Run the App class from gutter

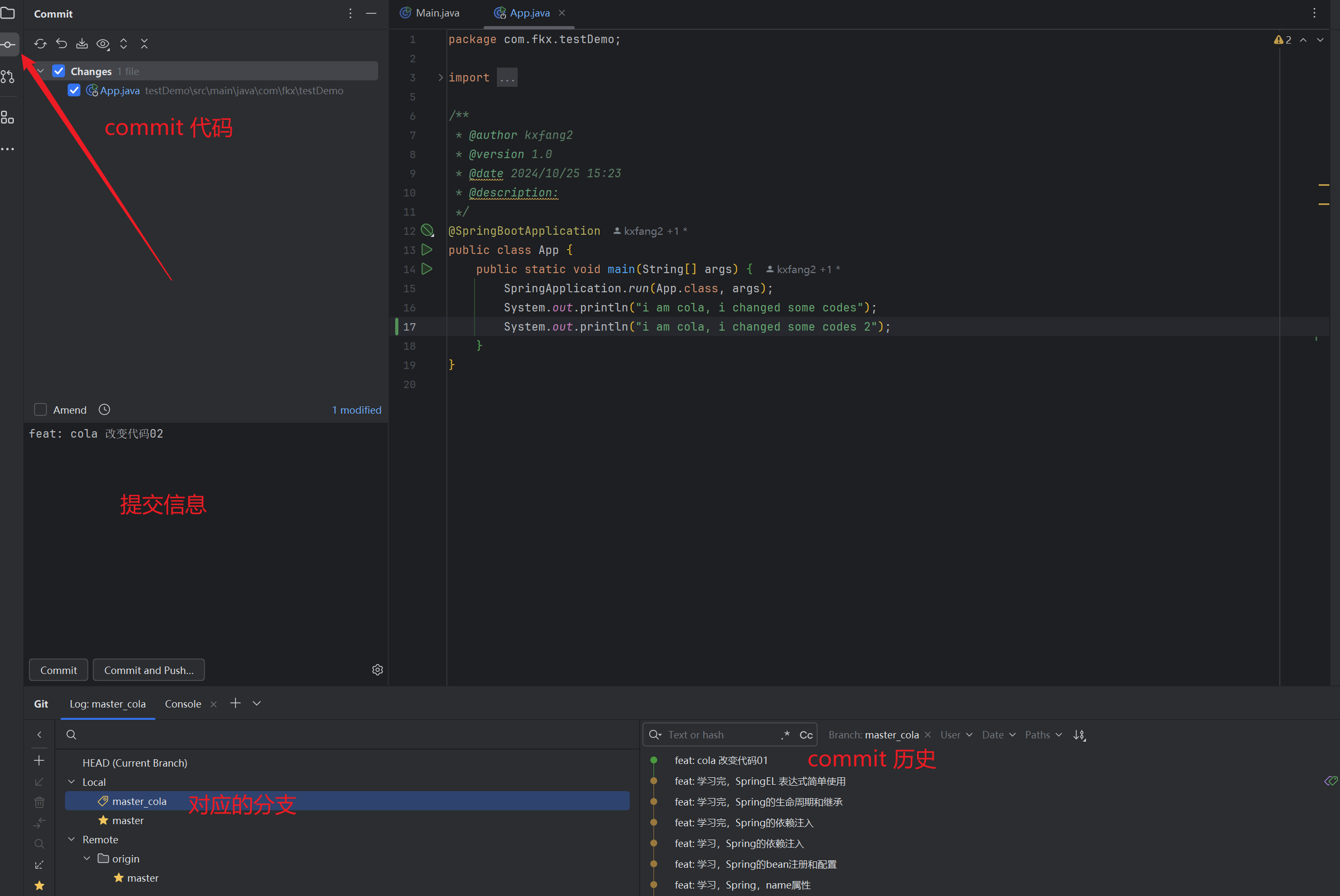pyautogui.click(x=427, y=250)
